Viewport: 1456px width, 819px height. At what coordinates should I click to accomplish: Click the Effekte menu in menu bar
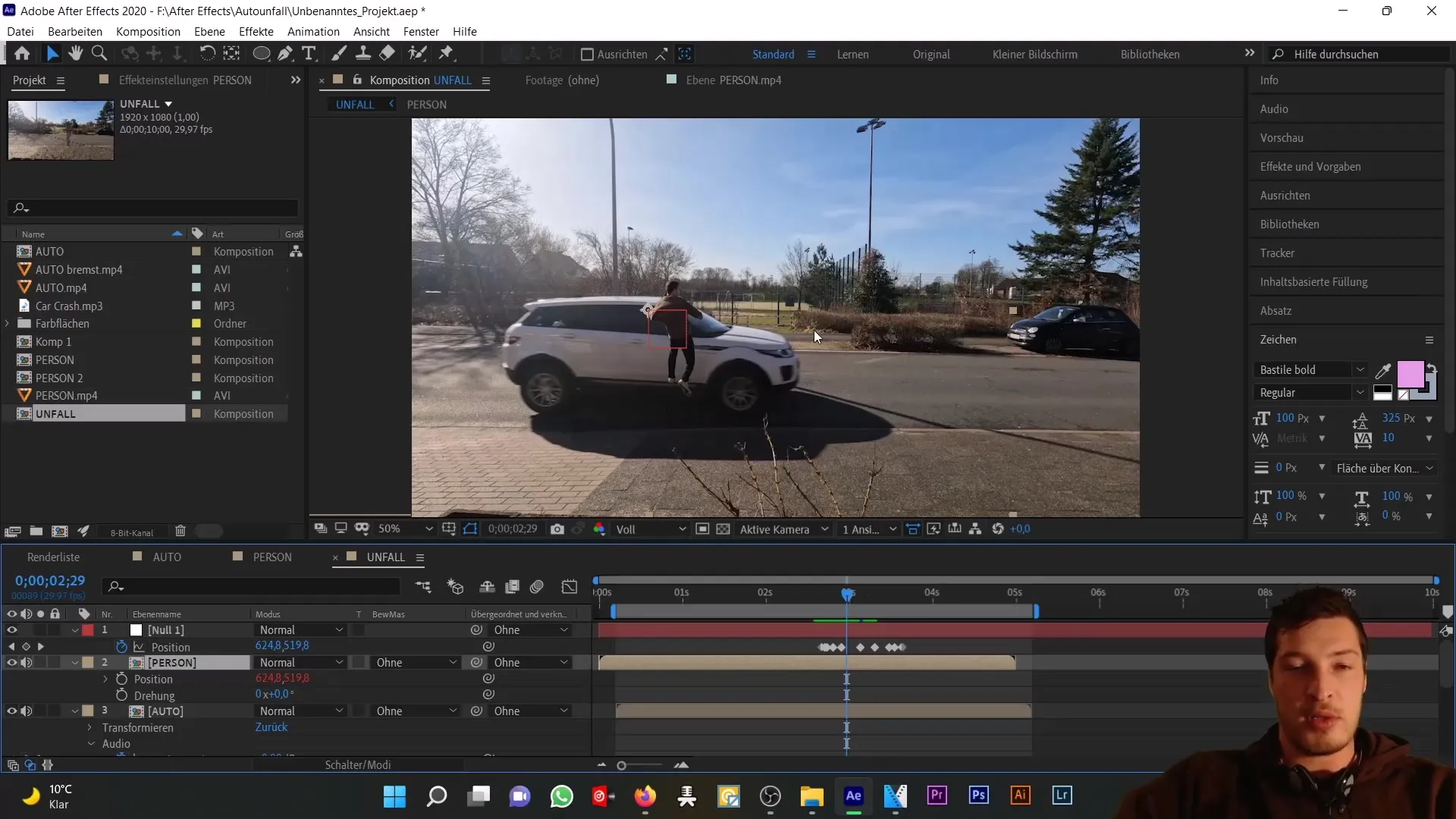click(256, 31)
